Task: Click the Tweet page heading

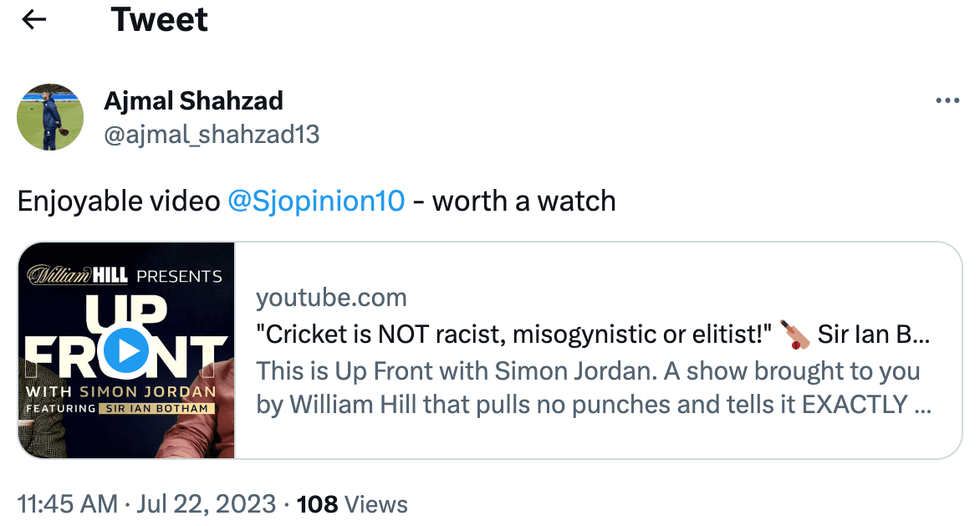Action: point(159,20)
